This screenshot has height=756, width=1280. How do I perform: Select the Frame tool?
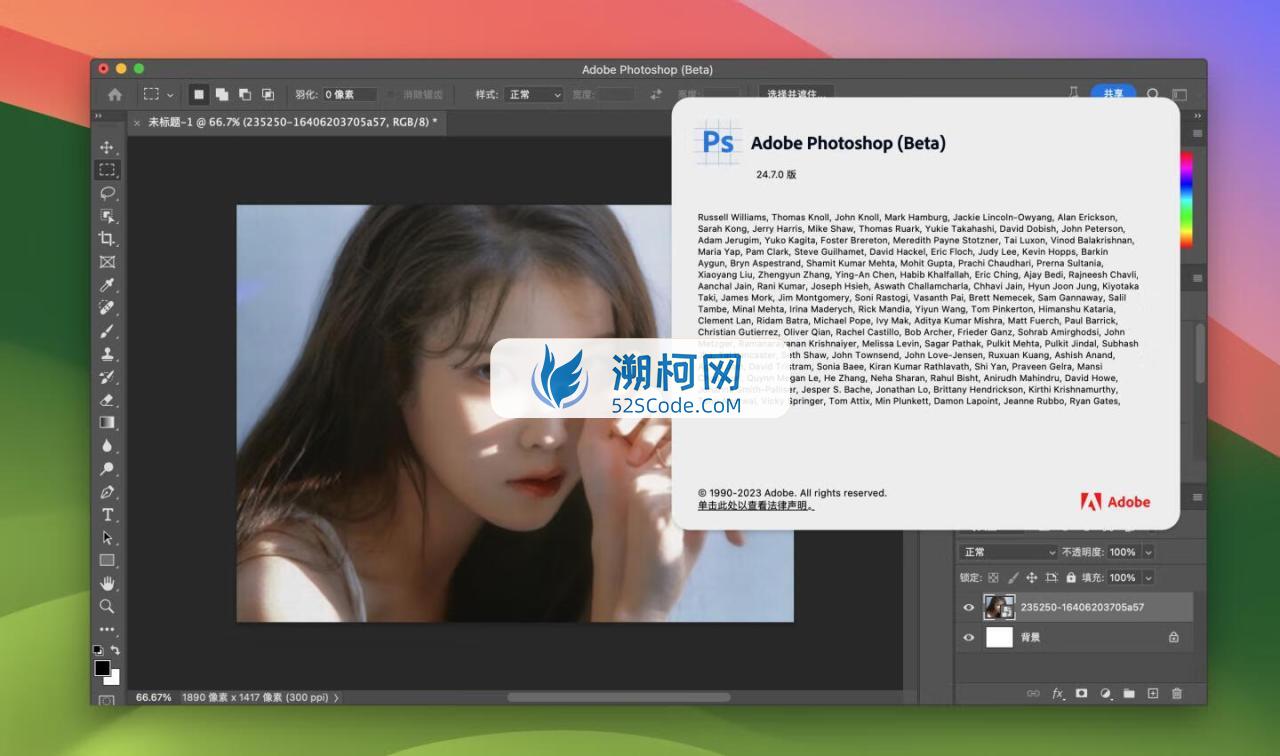pyautogui.click(x=107, y=262)
